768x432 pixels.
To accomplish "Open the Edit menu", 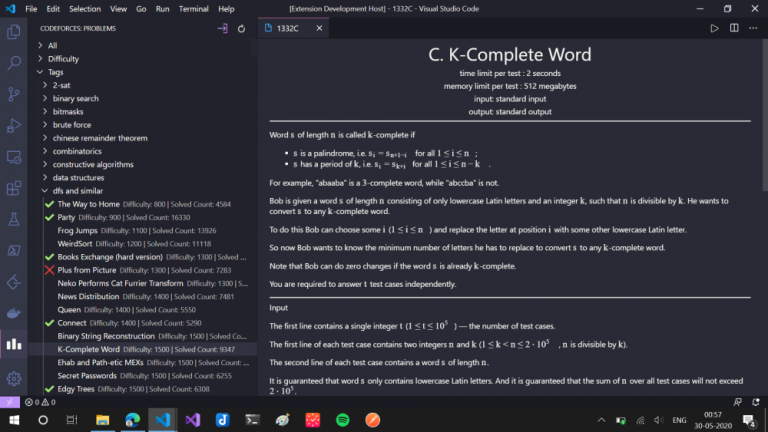I will [x=53, y=9].
